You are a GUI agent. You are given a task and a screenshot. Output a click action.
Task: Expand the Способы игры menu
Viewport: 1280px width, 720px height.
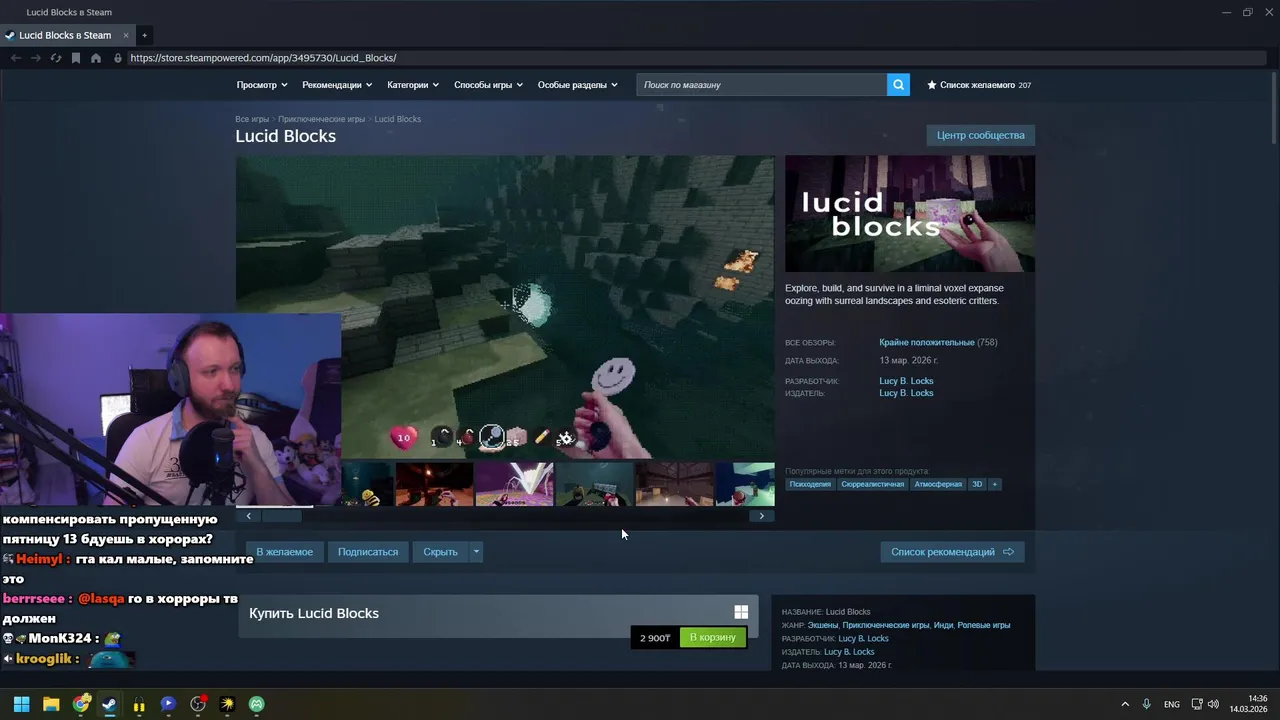tap(488, 85)
